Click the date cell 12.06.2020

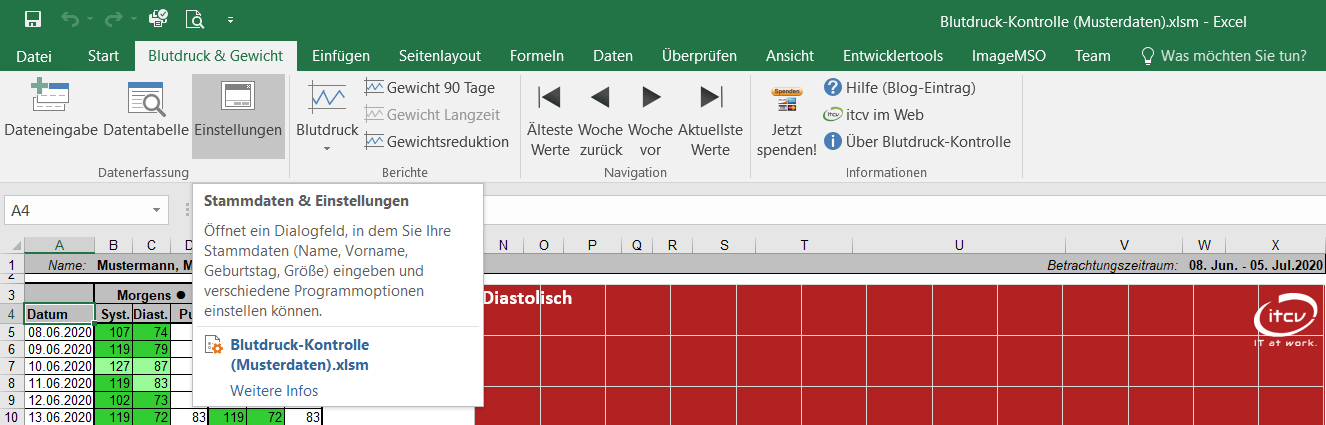click(x=59, y=400)
